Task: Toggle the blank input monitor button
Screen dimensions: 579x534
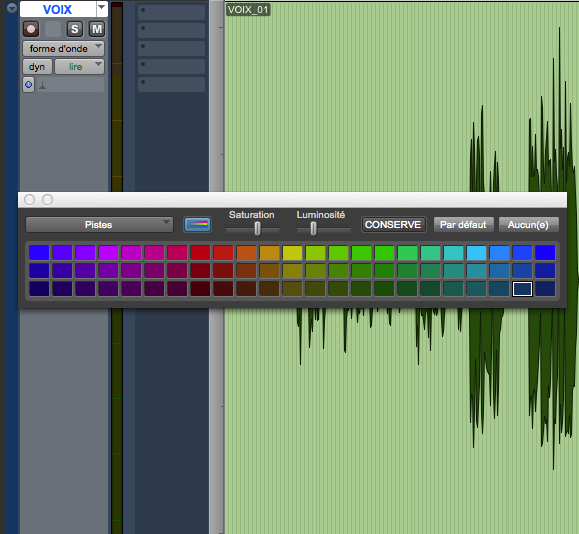Action: pyautogui.click(x=53, y=29)
